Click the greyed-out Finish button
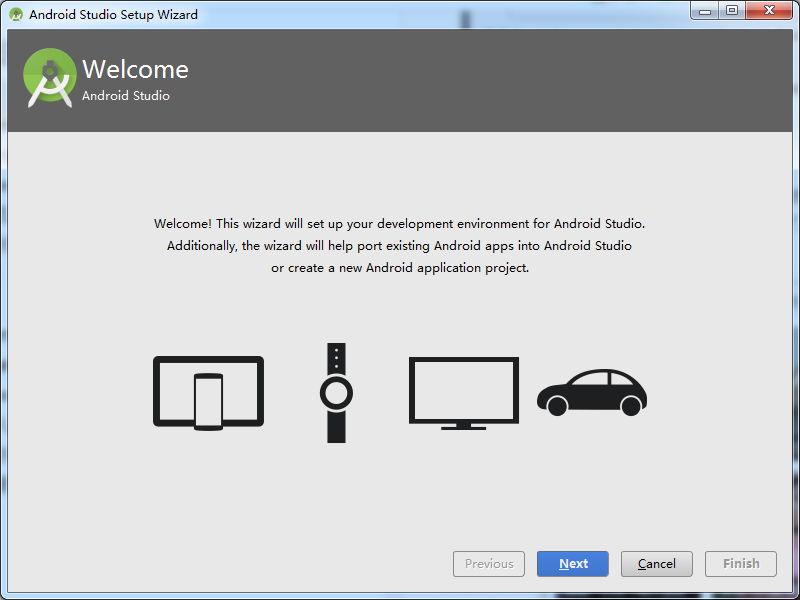 741,564
